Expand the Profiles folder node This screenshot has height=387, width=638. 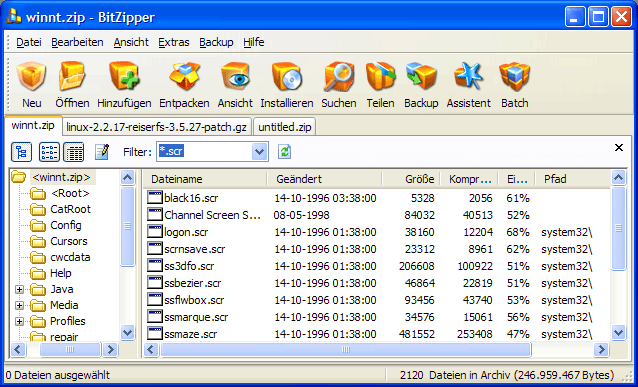pyautogui.click(x=19, y=321)
